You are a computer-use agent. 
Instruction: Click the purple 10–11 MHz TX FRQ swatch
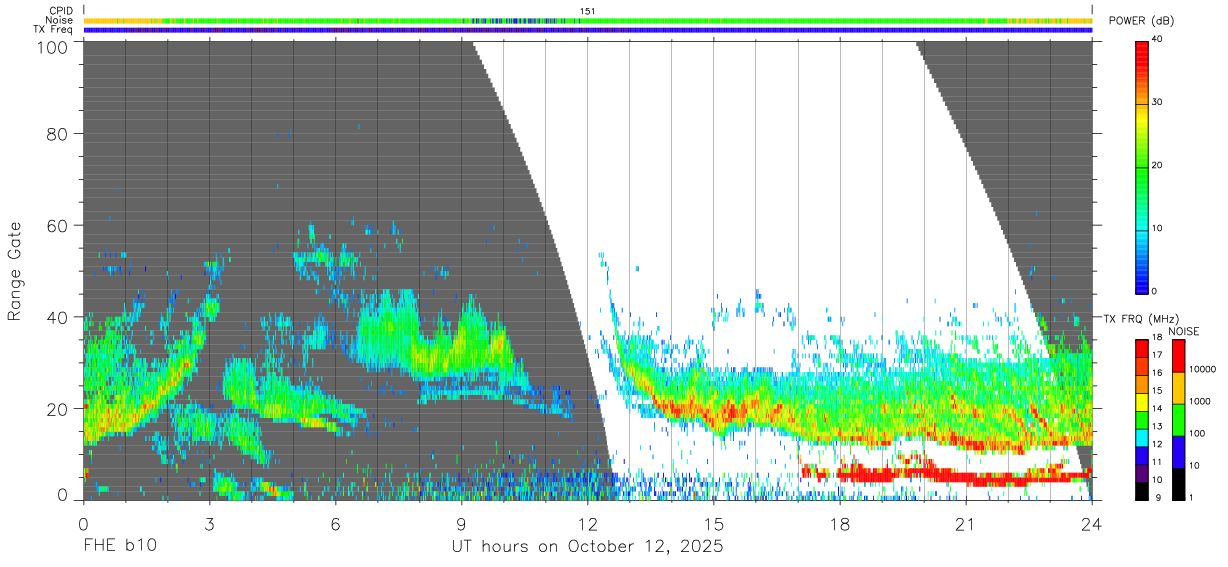pos(1141,472)
